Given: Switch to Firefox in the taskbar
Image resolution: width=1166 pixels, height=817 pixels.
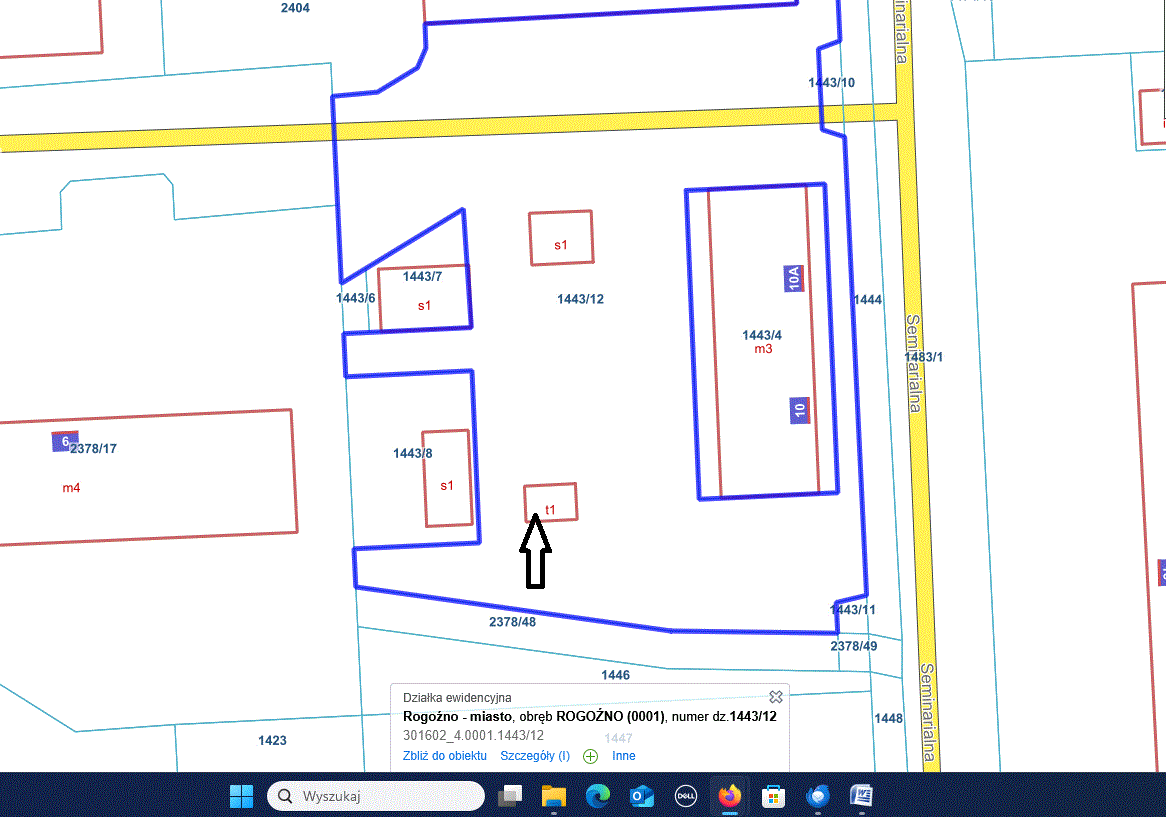Looking at the screenshot, I should click(729, 796).
